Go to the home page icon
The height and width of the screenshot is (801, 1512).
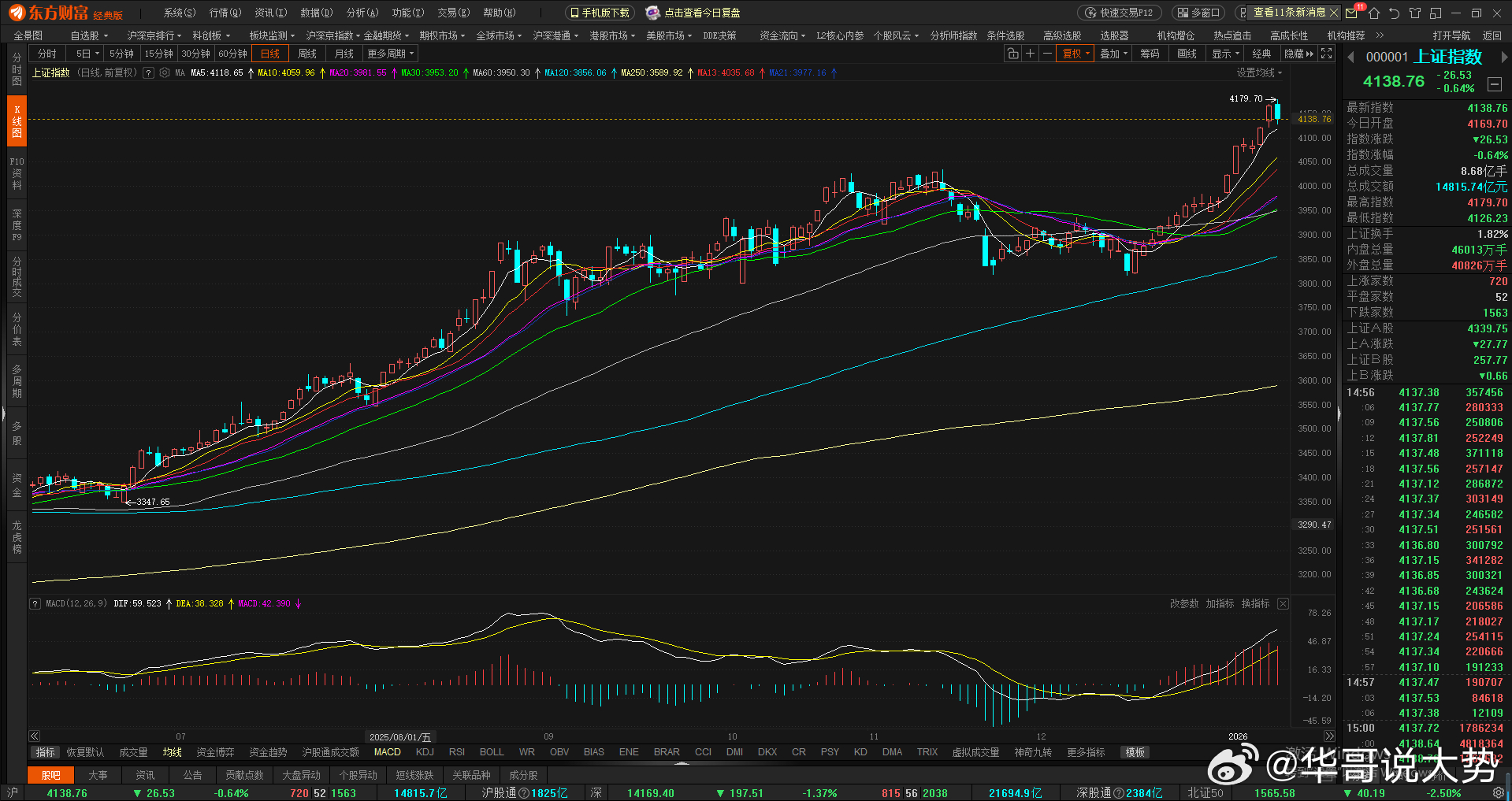pyautogui.click(x=1374, y=13)
